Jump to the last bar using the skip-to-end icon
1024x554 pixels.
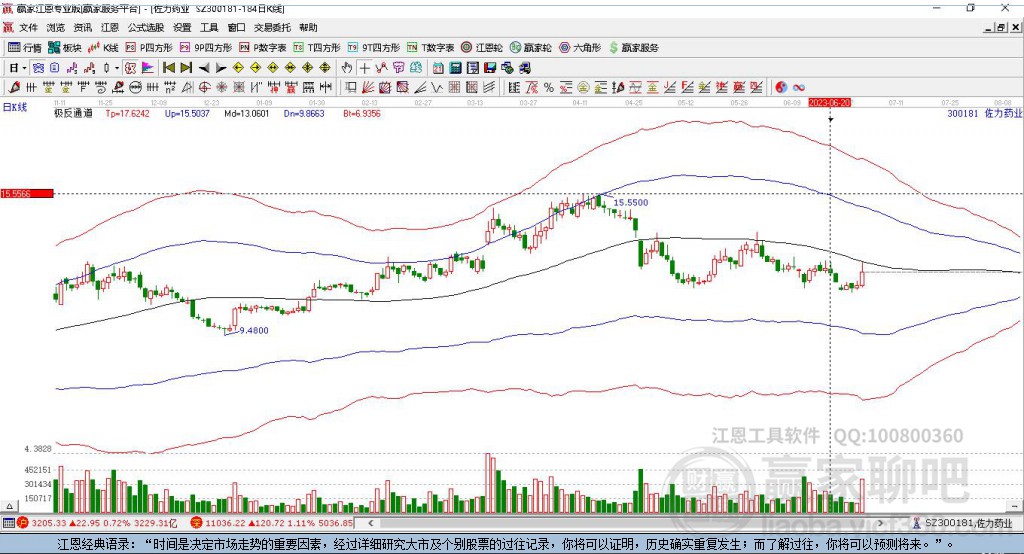point(186,68)
